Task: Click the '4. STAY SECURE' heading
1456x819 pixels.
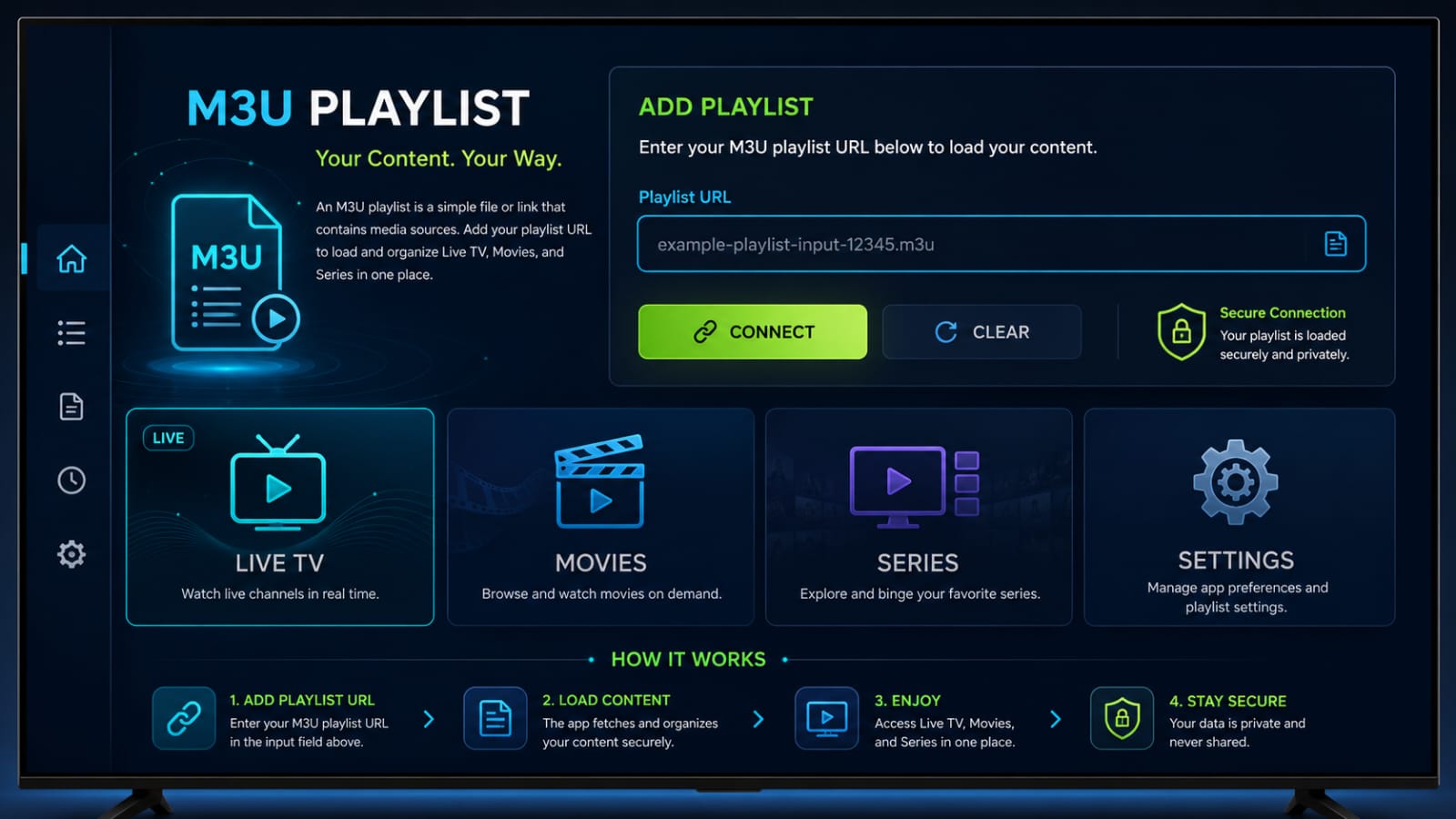Action: tap(1228, 701)
